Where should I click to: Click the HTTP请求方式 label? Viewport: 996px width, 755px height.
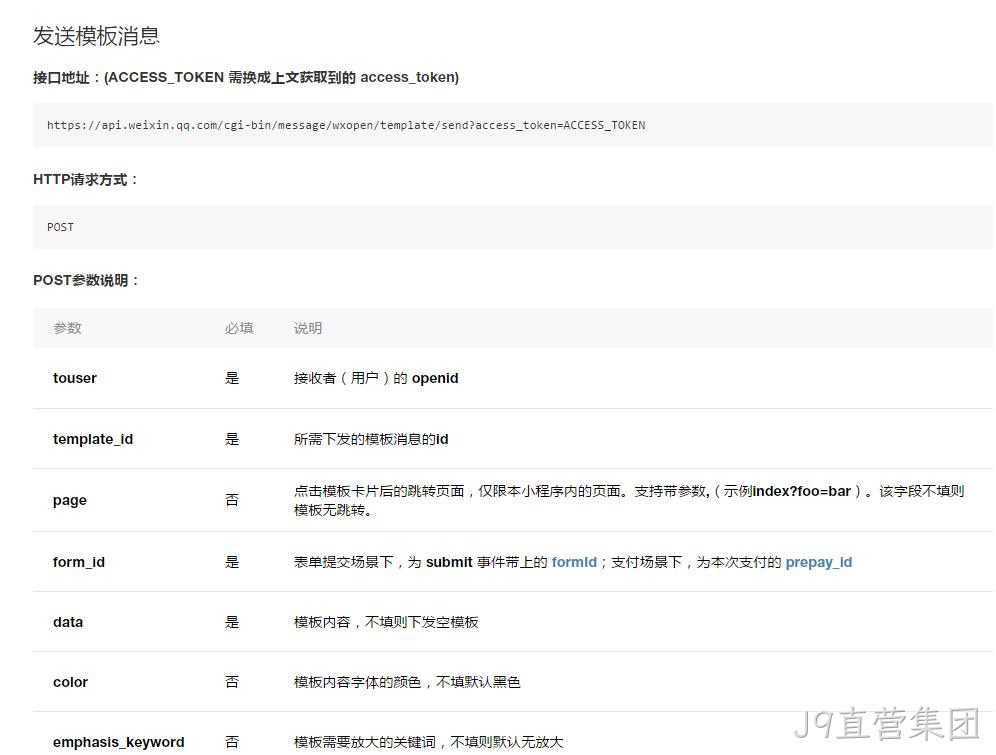(x=85, y=180)
